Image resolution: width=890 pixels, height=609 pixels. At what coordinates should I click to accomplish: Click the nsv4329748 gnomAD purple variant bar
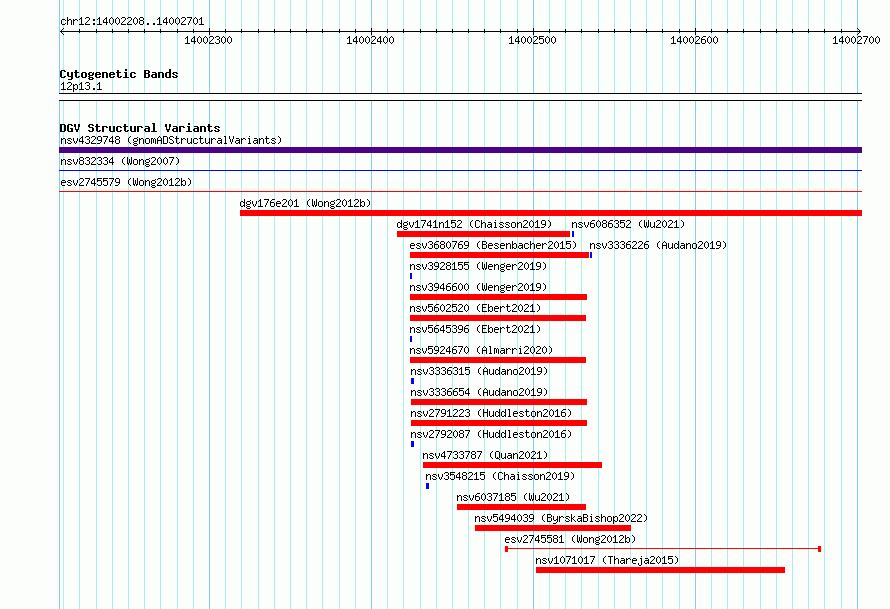point(460,150)
